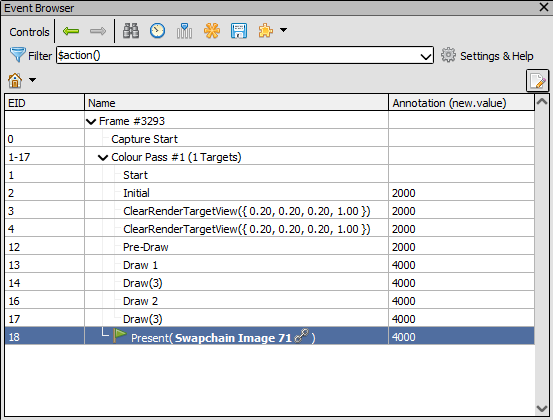This screenshot has width=553, height=420.
Task: Go to previous event with green arrow
Action: pos(71,31)
